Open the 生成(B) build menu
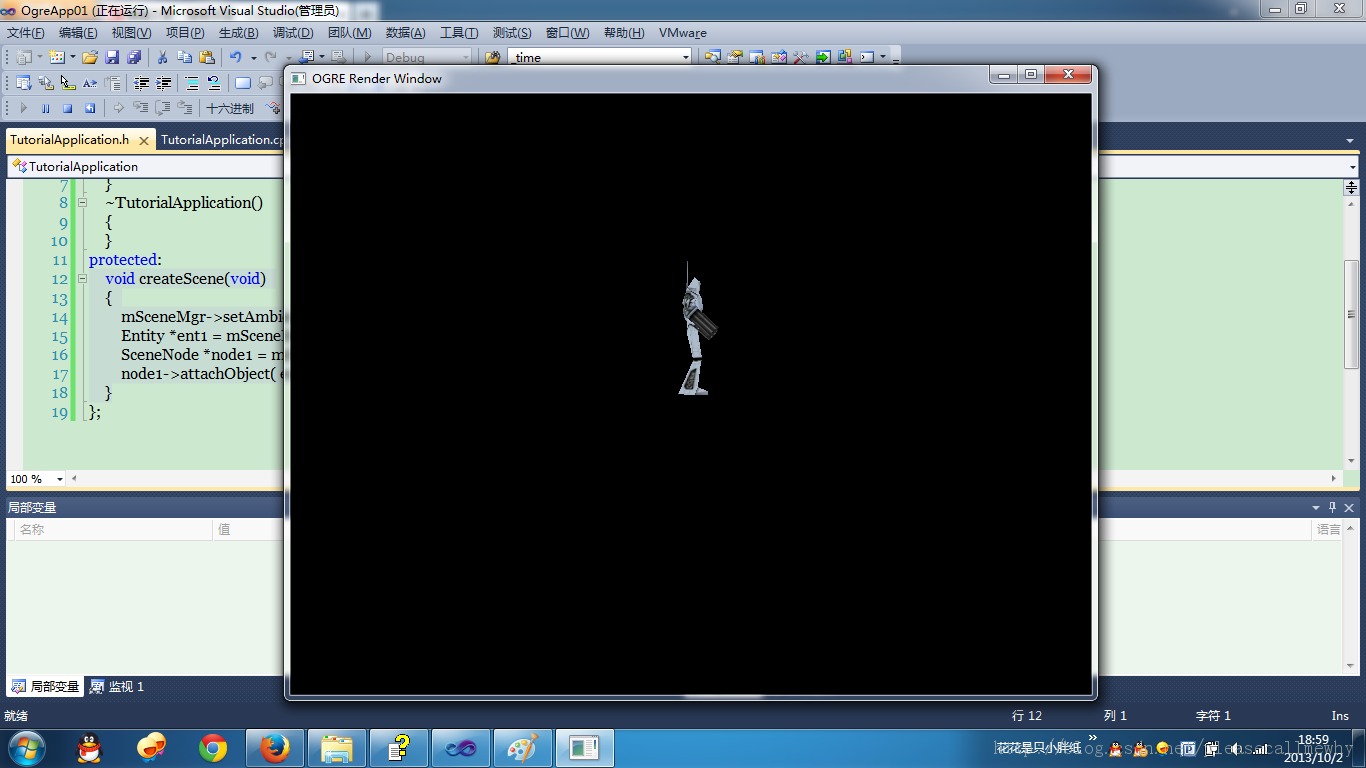Screen dimensions: 1366x768 pos(238,33)
